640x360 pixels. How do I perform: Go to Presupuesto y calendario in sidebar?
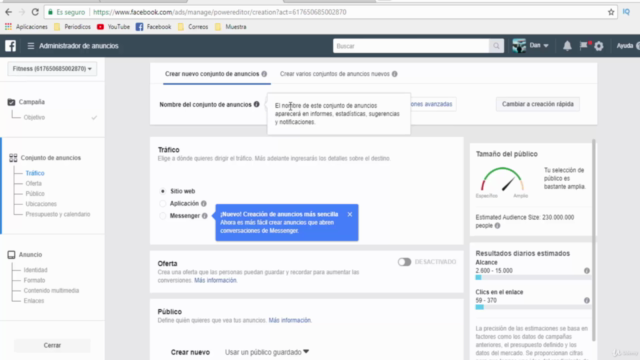(58, 214)
